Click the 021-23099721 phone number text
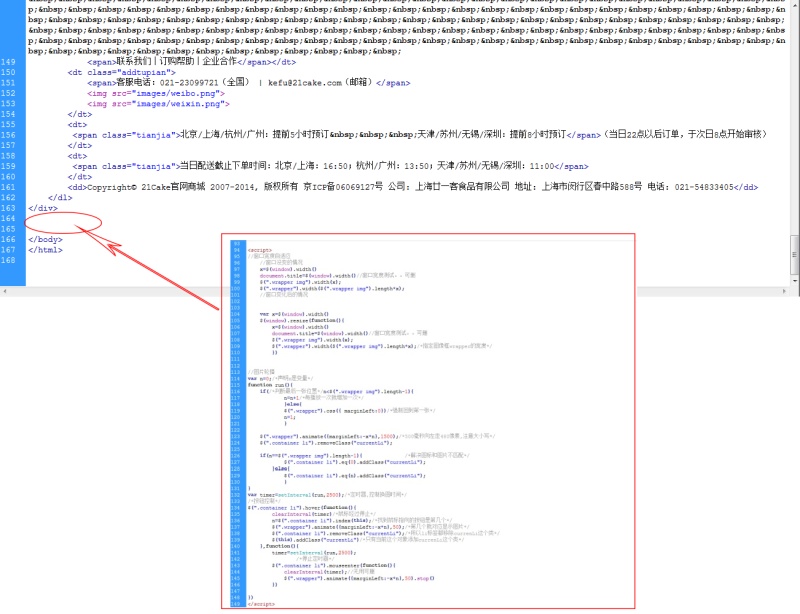The width and height of the screenshot is (800, 614). (x=189, y=83)
